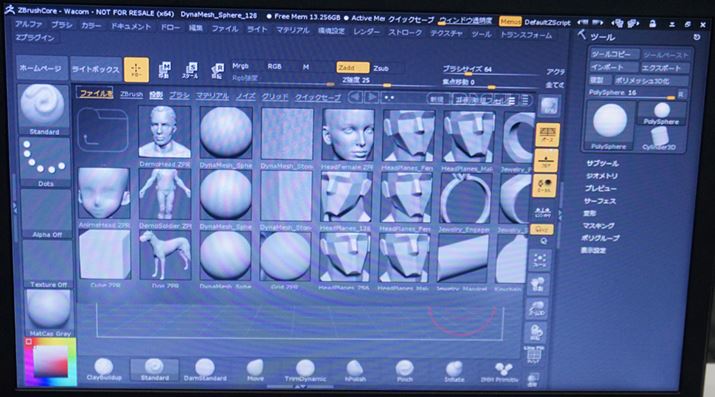Click the ホームページ button

[41, 68]
